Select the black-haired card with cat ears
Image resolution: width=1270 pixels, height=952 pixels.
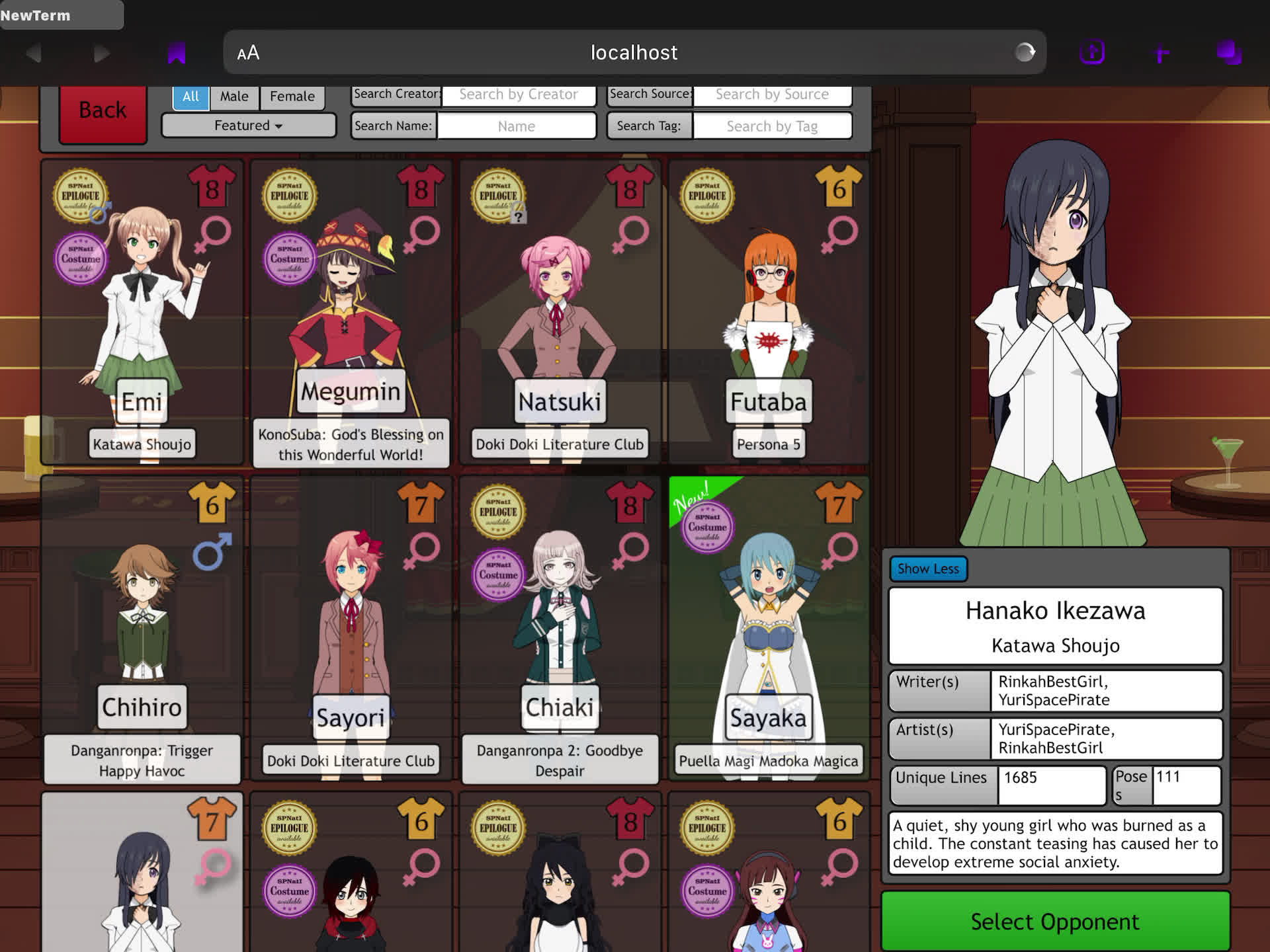click(560, 873)
